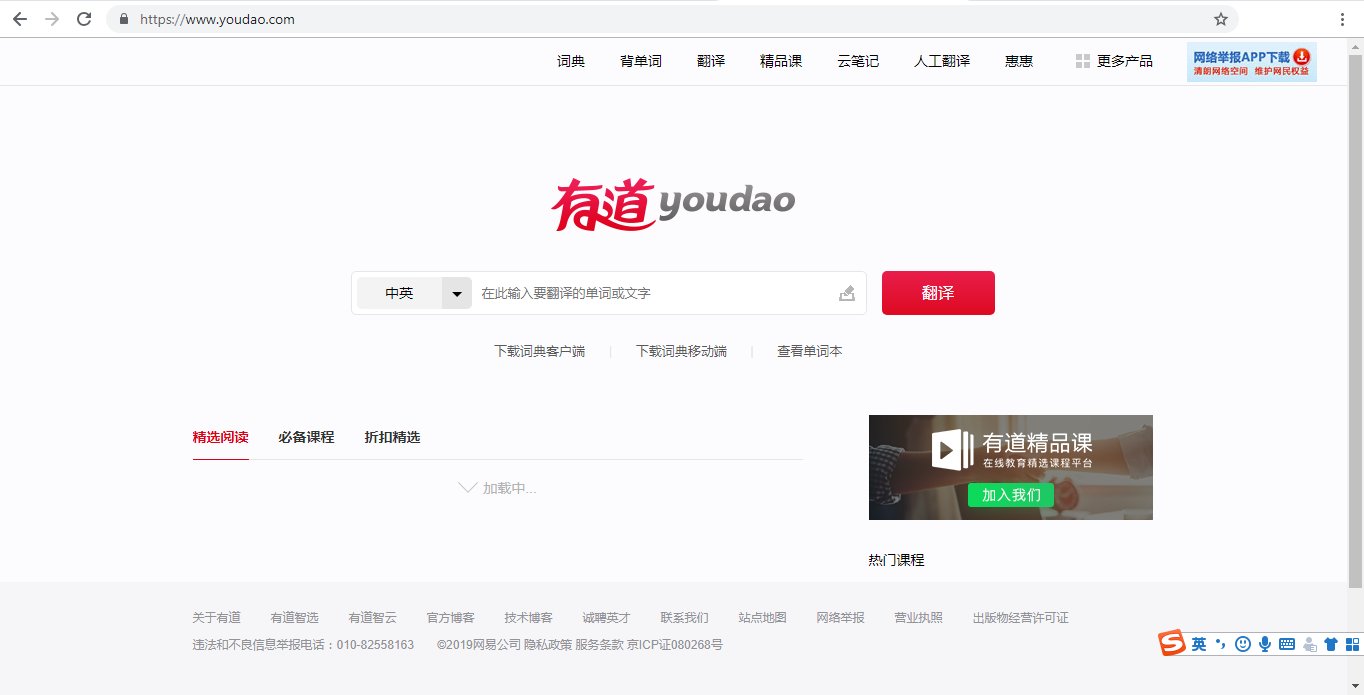The height and width of the screenshot is (695, 1364).
Task: Expand 更多产品 to see more products
Action: pyautogui.click(x=1122, y=60)
